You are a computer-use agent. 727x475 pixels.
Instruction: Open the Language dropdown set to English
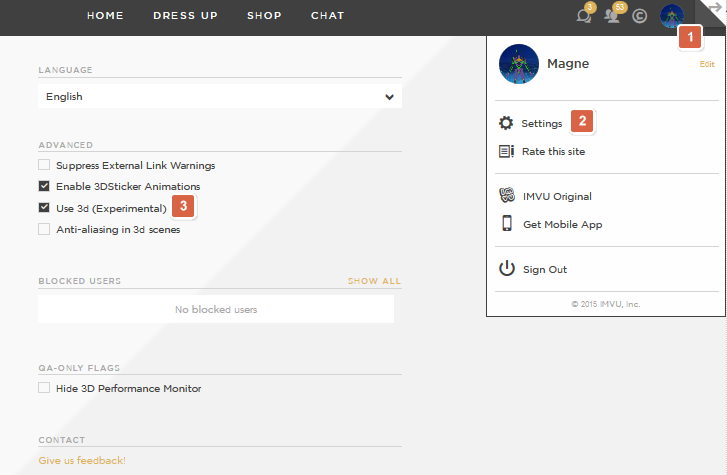(x=220, y=97)
